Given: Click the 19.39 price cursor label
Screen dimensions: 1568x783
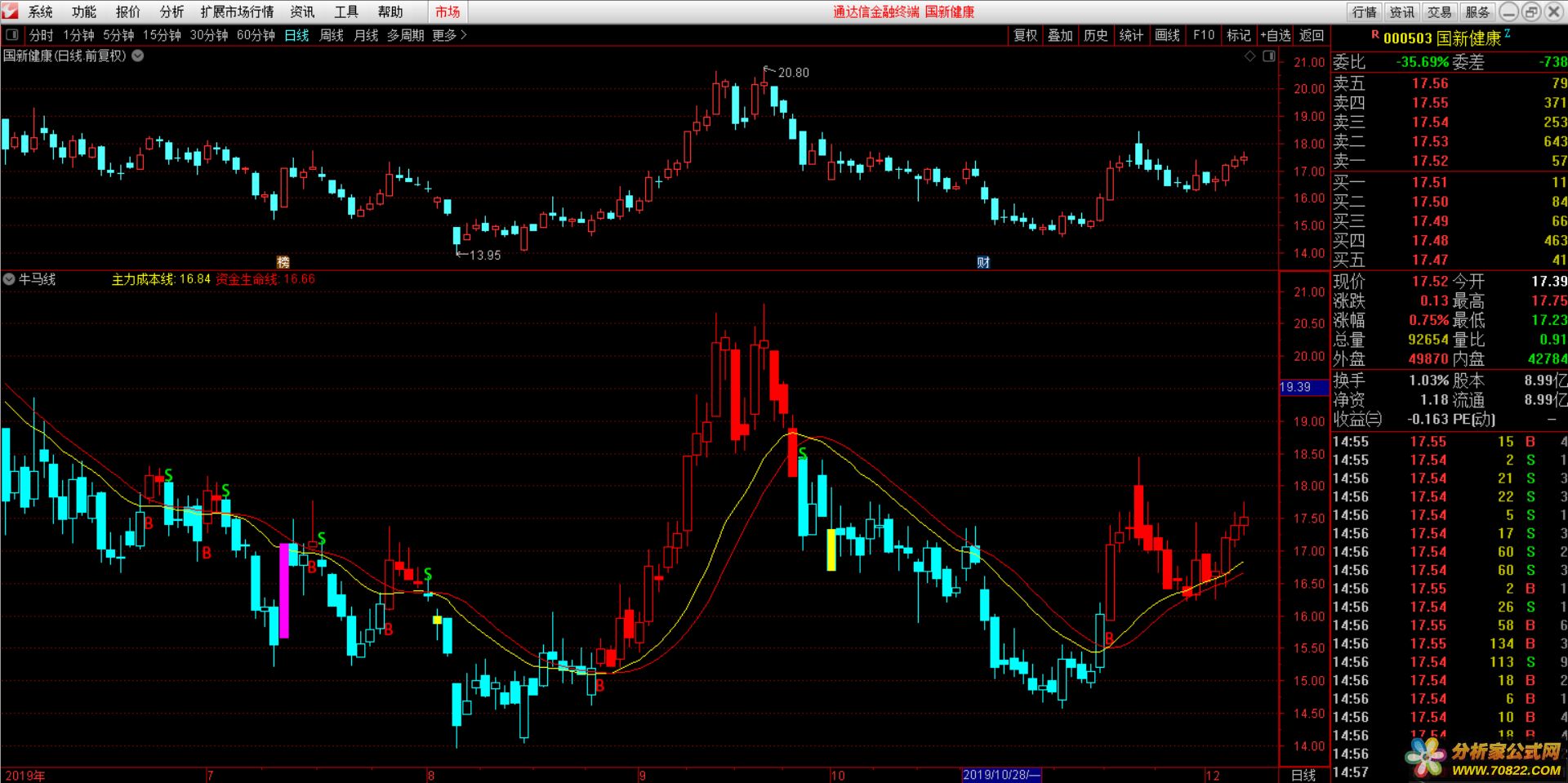Looking at the screenshot, I should 1303,387.
